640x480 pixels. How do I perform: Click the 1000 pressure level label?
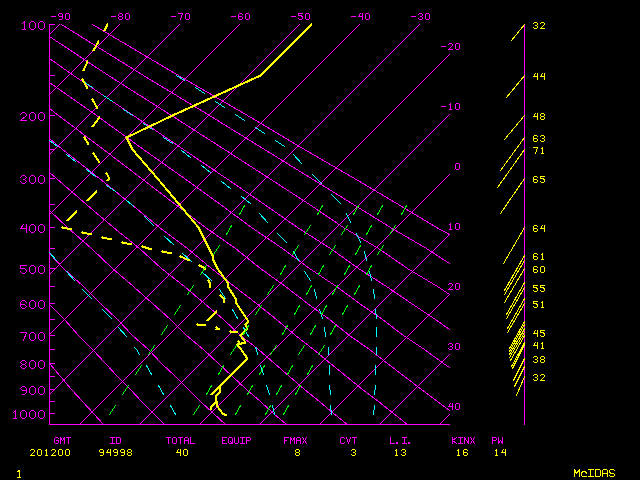click(x=30, y=414)
